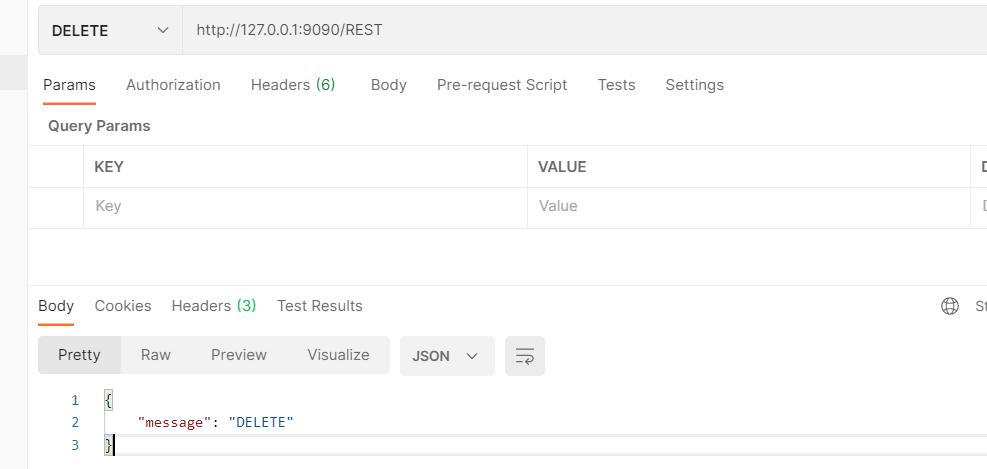Viewport: 987px width, 469px height.
Task: Click the query param Key input cell
Action: point(305,206)
